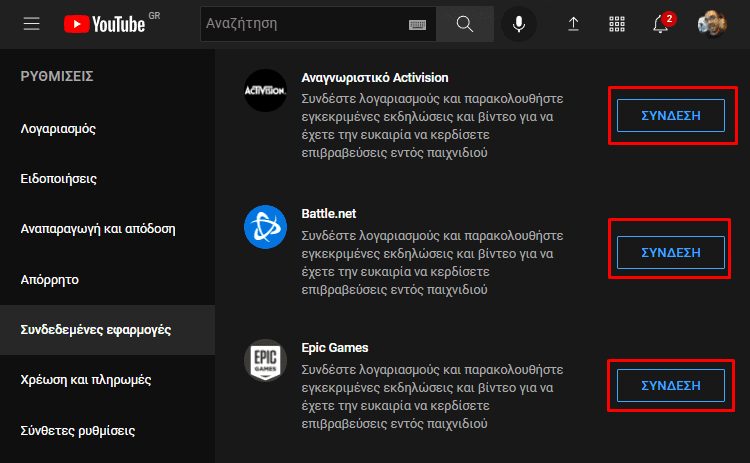Screen dimensions: 750x463
Task: Connect the Epic Games account with ΣΥΝΔΕΣΗ
Action: click(x=670, y=385)
